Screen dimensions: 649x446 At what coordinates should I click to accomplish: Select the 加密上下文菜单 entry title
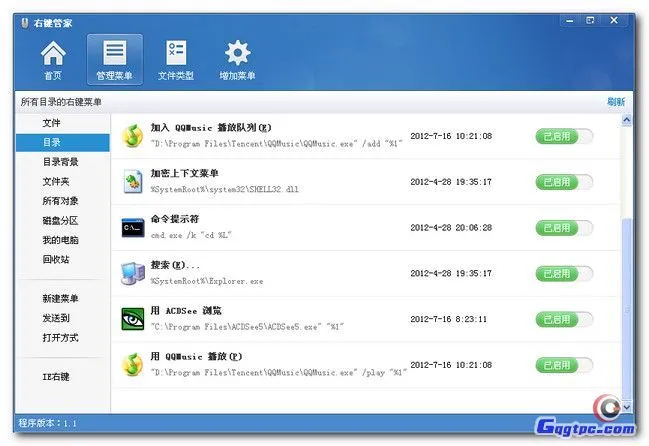pyautogui.click(x=185, y=173)
